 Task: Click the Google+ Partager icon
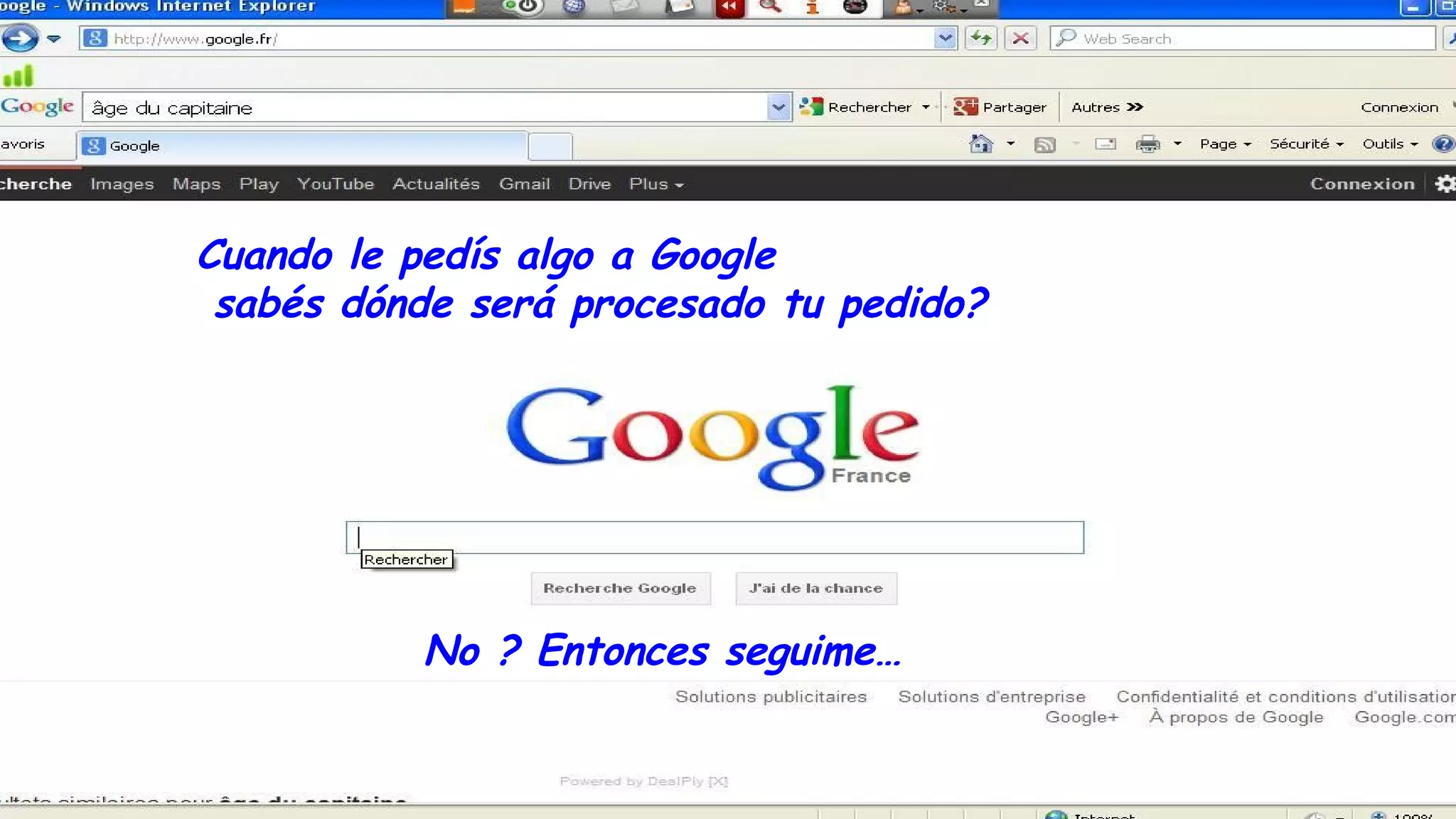pos(965,107)
